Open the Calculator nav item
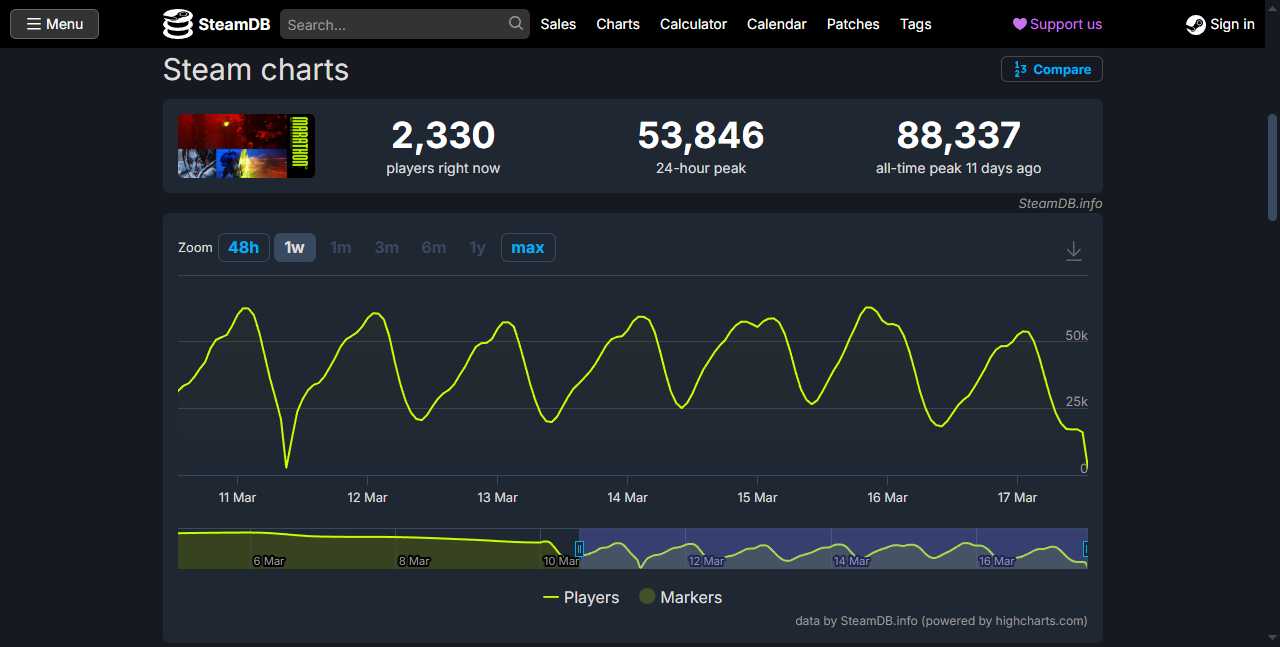This screenshot has width=1280, height=647. tap(693, 24)
